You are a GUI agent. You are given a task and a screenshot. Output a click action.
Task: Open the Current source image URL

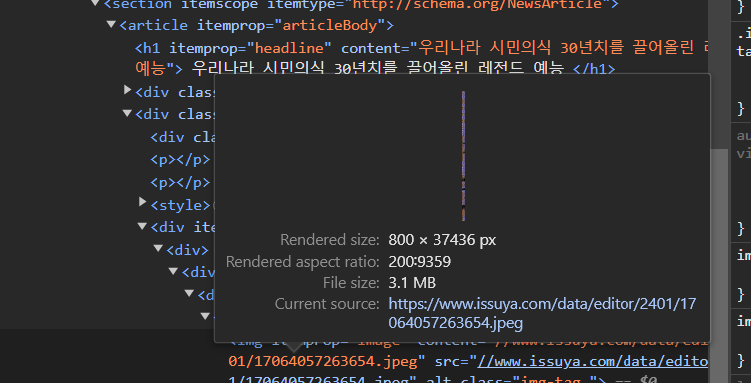[x=542, y=313]
